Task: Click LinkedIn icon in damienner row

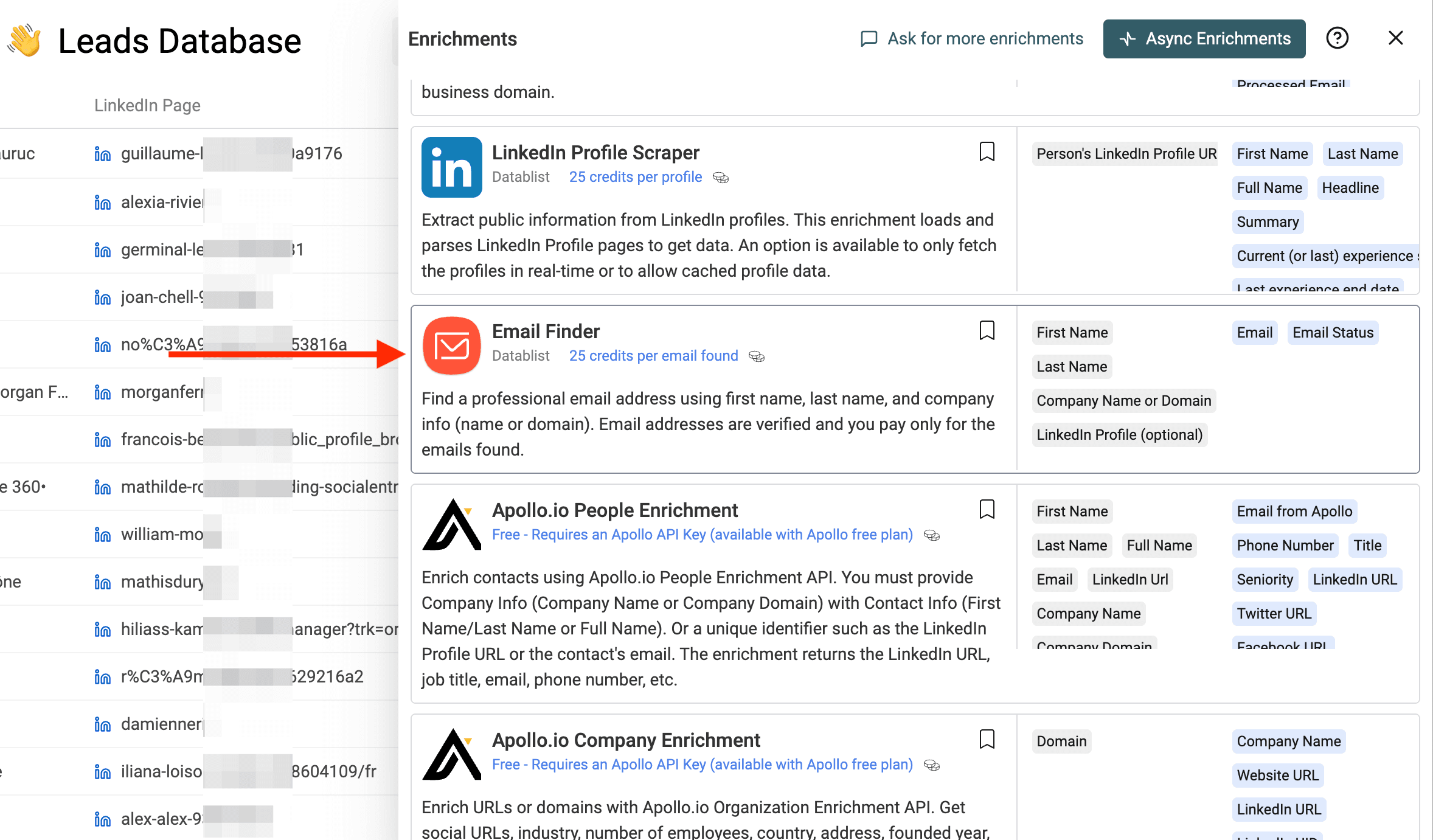Action: click(x=102, y=724)
